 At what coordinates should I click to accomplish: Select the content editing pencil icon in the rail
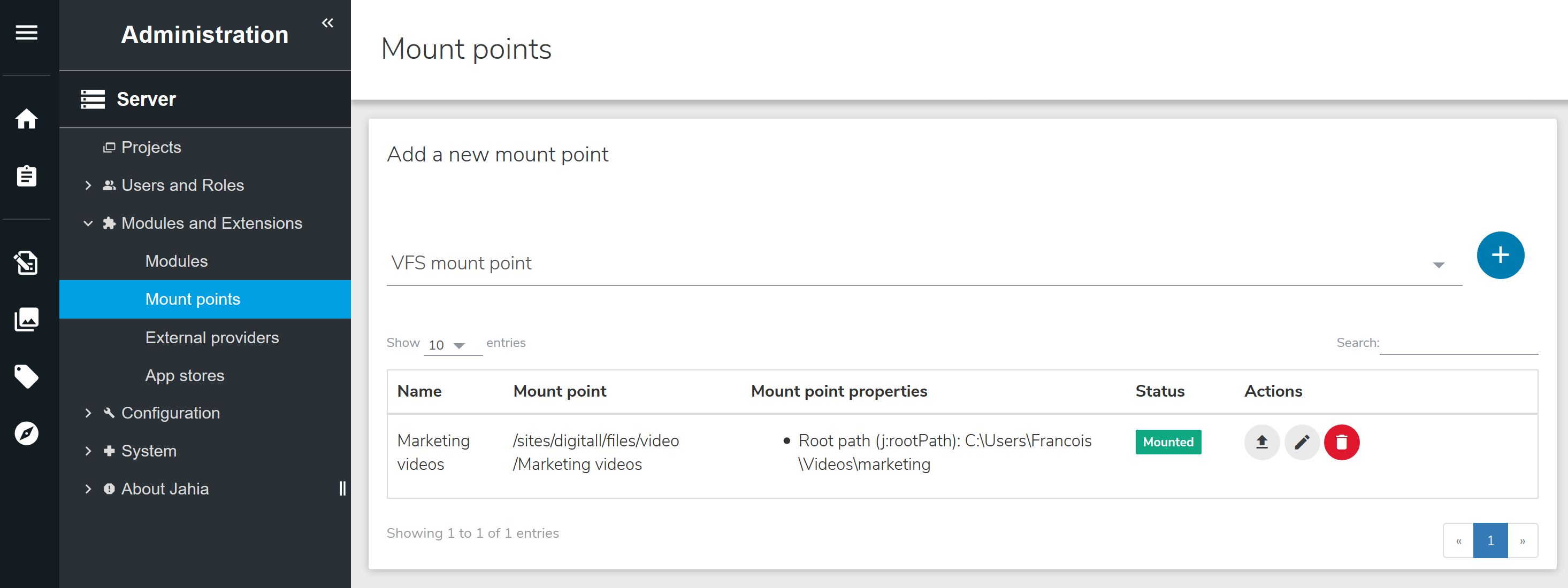[x=26, y=262]
